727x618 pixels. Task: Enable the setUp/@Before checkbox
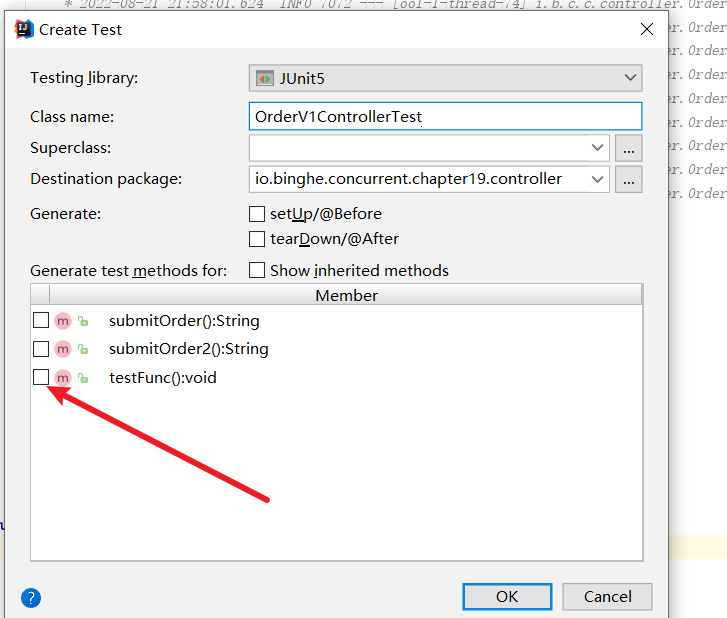point(257,214)
